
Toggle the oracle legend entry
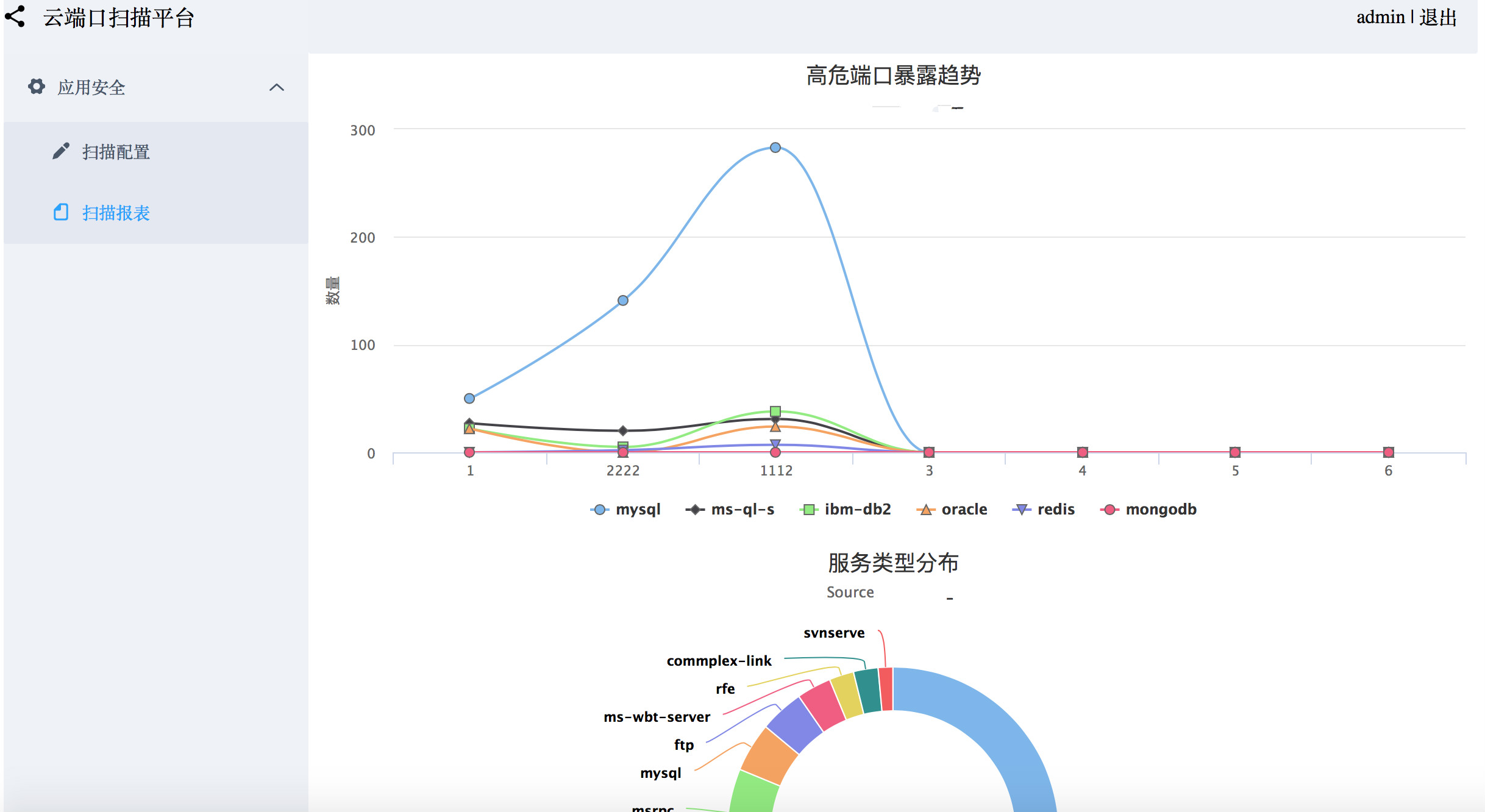coord(952,509)
